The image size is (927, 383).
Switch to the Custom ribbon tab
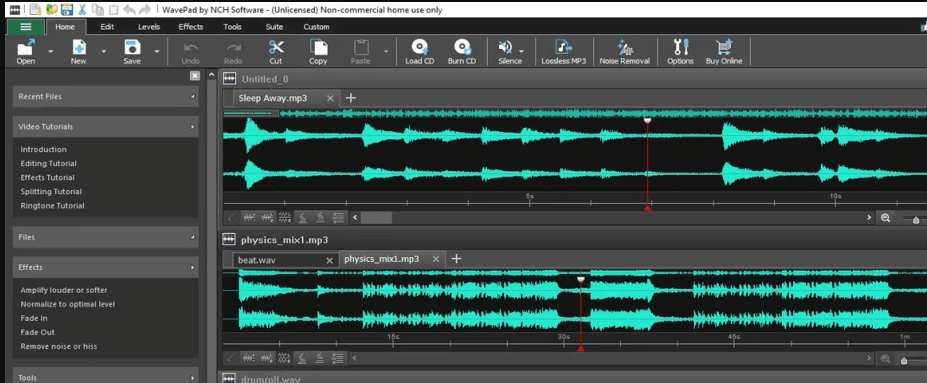point(316,27)
